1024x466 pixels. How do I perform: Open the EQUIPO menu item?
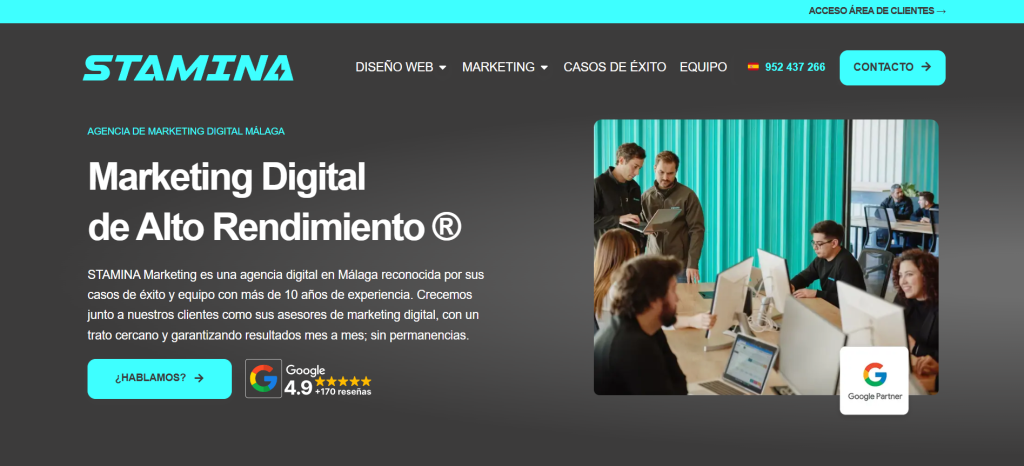point(703,67)
